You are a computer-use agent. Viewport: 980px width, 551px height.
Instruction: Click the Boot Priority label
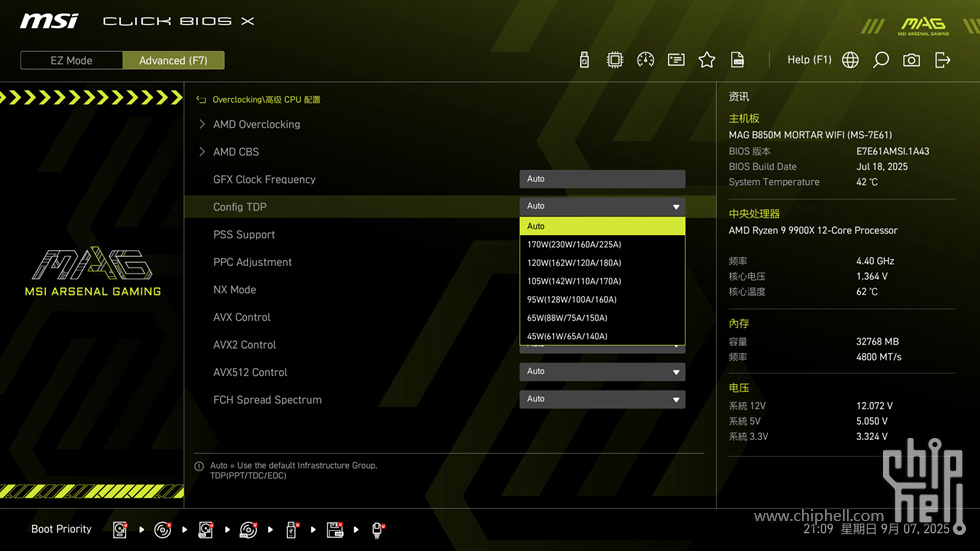coord(61,529)
